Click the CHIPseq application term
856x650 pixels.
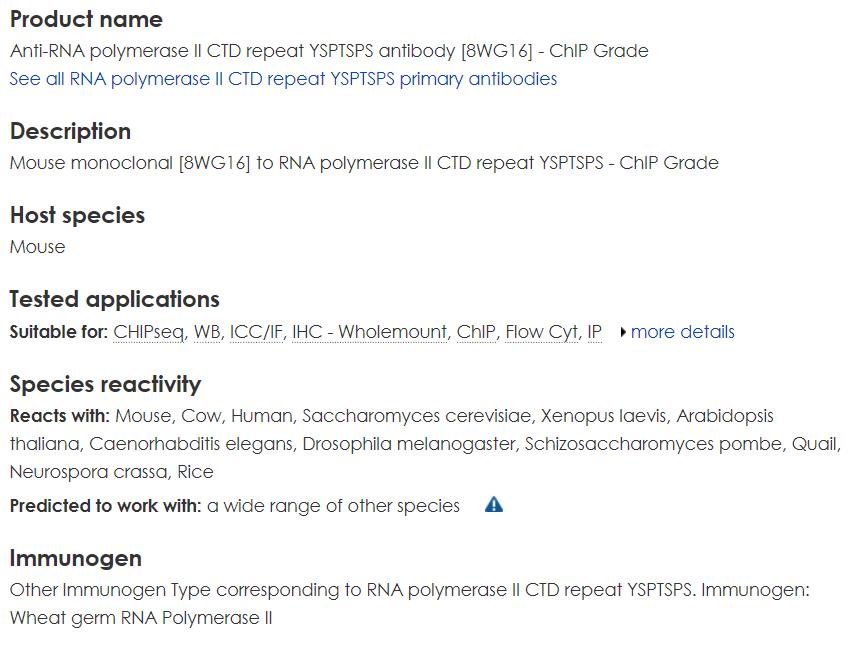point(149,332)
